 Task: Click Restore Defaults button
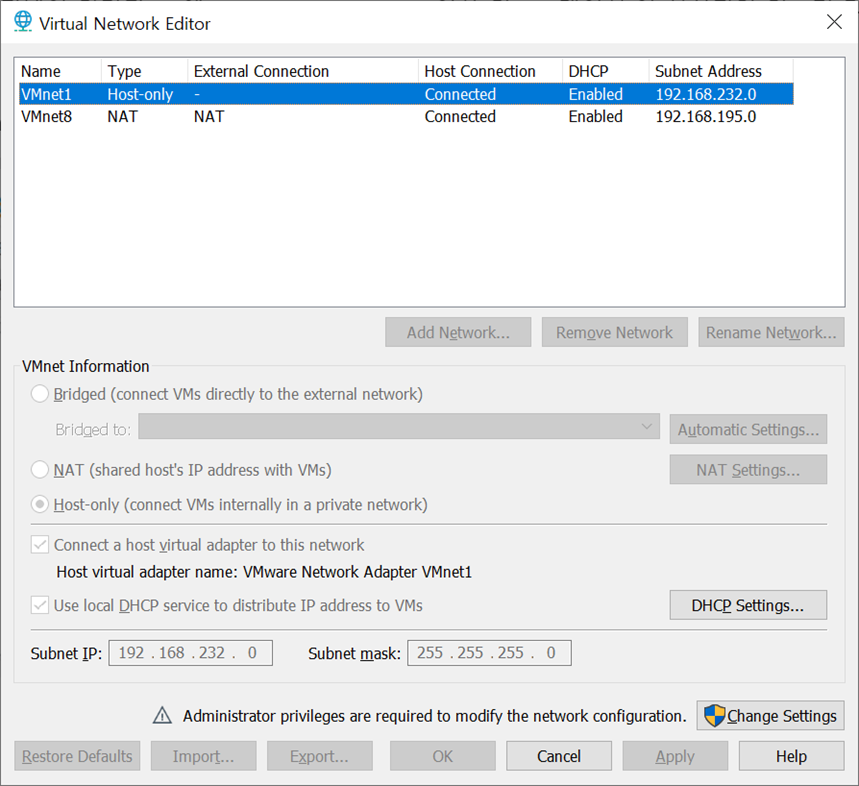pos(77,756)
